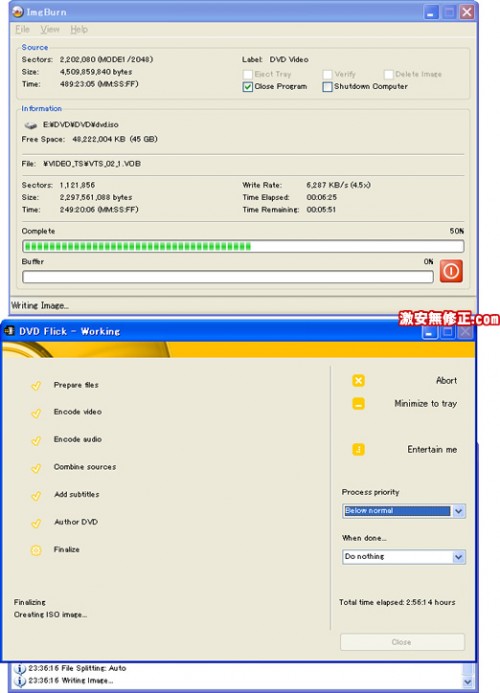Screen dimensions: 500x693
Task: Click the Minimize to tray icon
Action: tap(359, 404)
